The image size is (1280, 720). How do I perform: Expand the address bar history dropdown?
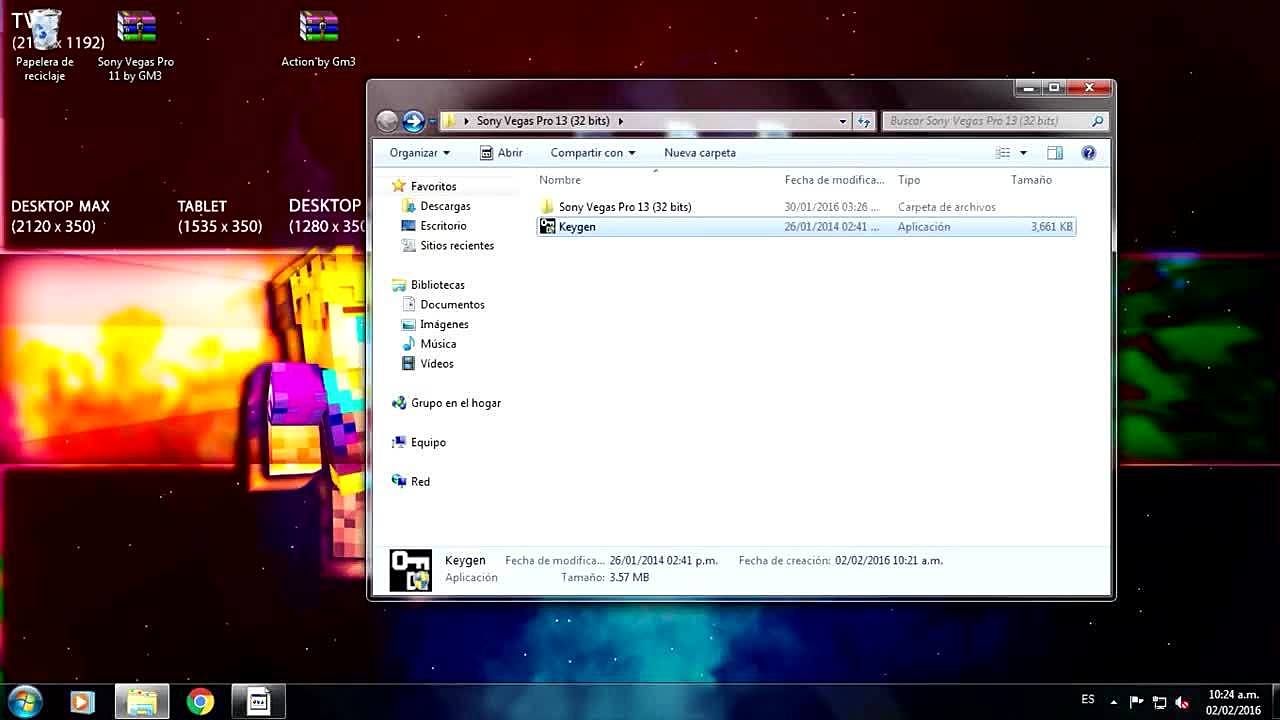tap(842, 121)
